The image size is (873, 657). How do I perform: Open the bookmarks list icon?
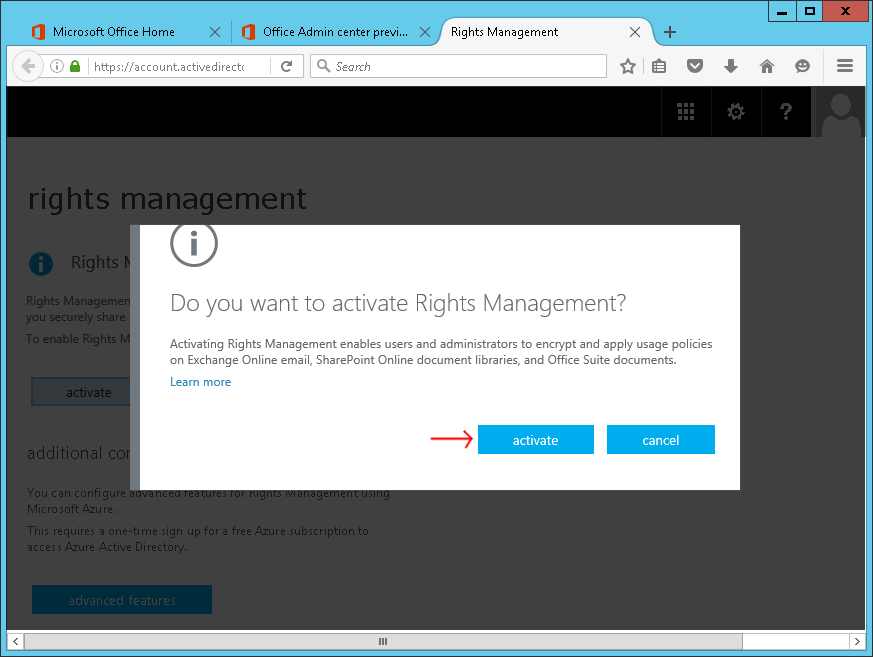click(659, 66)
